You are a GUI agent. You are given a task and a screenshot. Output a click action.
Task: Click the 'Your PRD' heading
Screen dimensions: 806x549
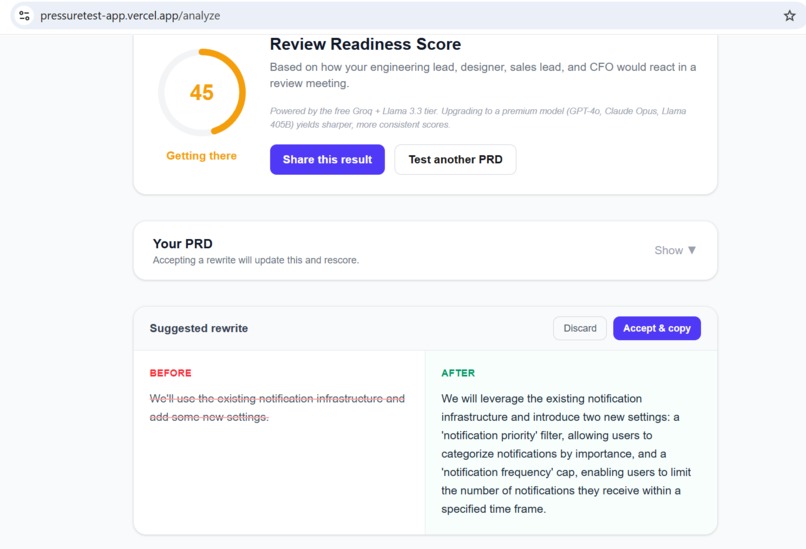(182, 244)
